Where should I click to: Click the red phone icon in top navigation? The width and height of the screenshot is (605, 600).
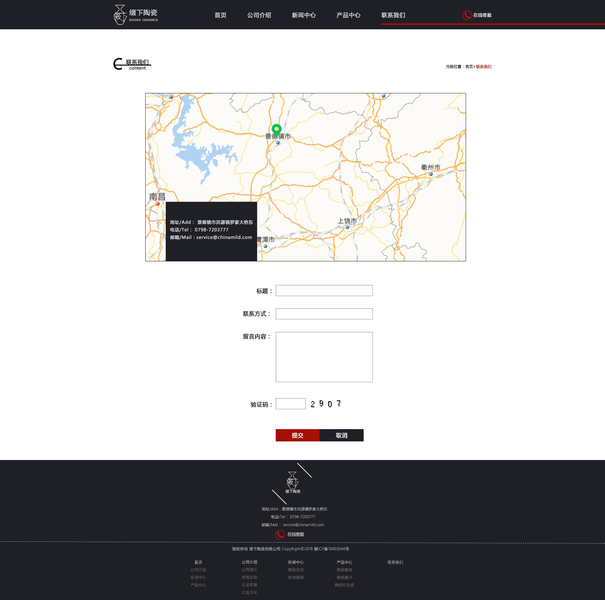pyautogui.click(x=467, y=15)
